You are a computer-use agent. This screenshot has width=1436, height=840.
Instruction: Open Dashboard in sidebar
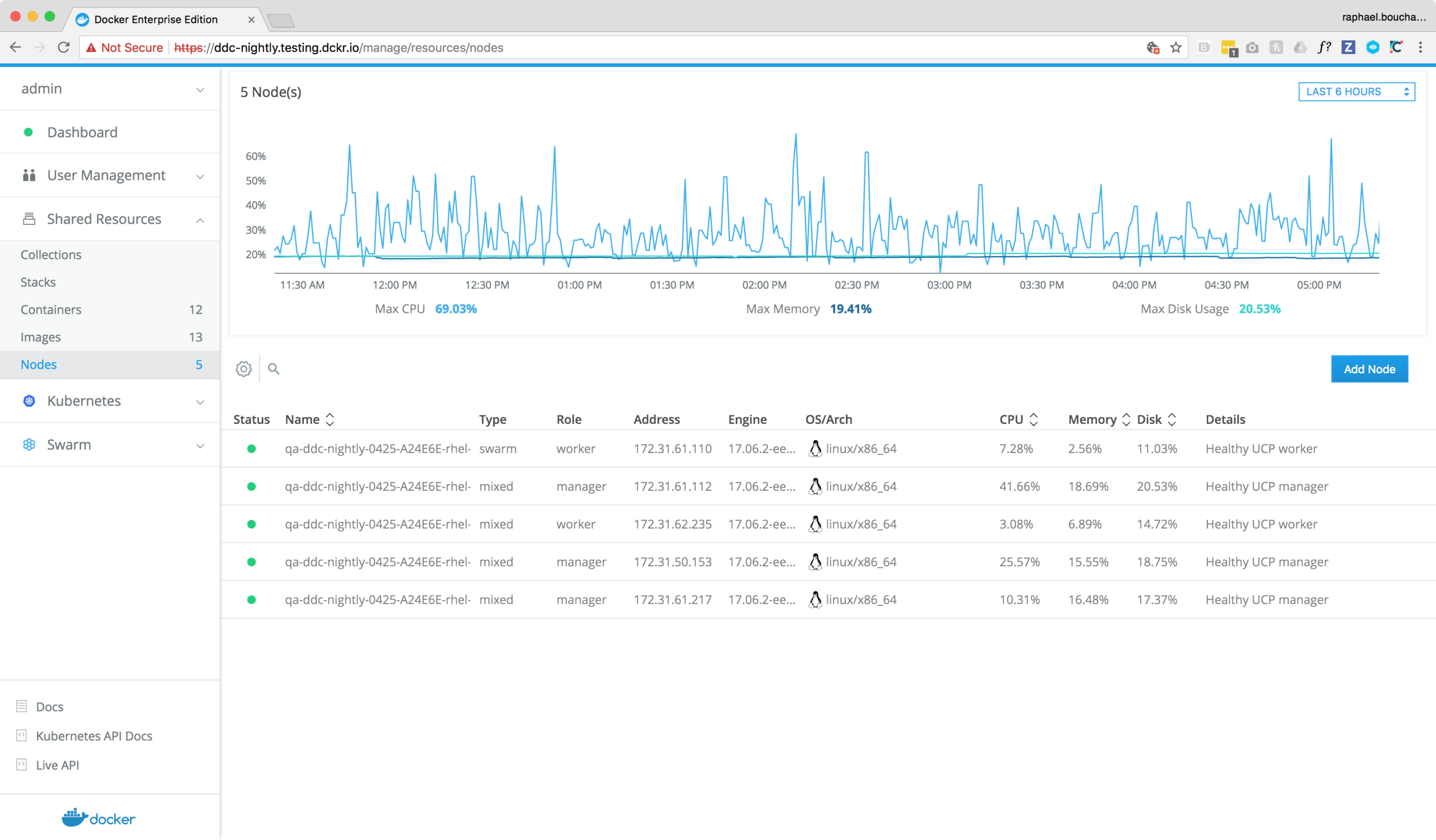pyautogui.click(x=110, y=132)
